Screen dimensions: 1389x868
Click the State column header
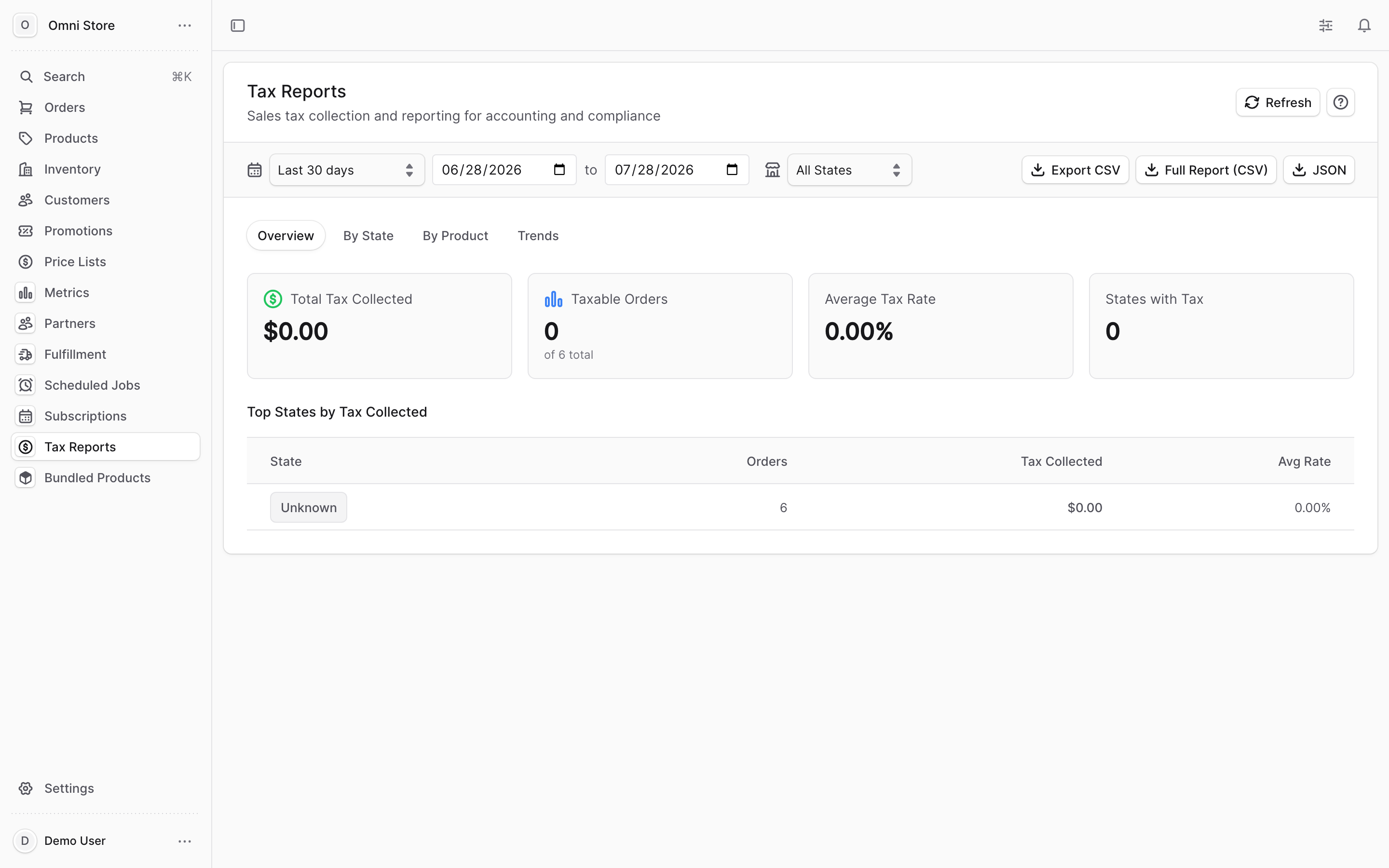coord(286,461)
